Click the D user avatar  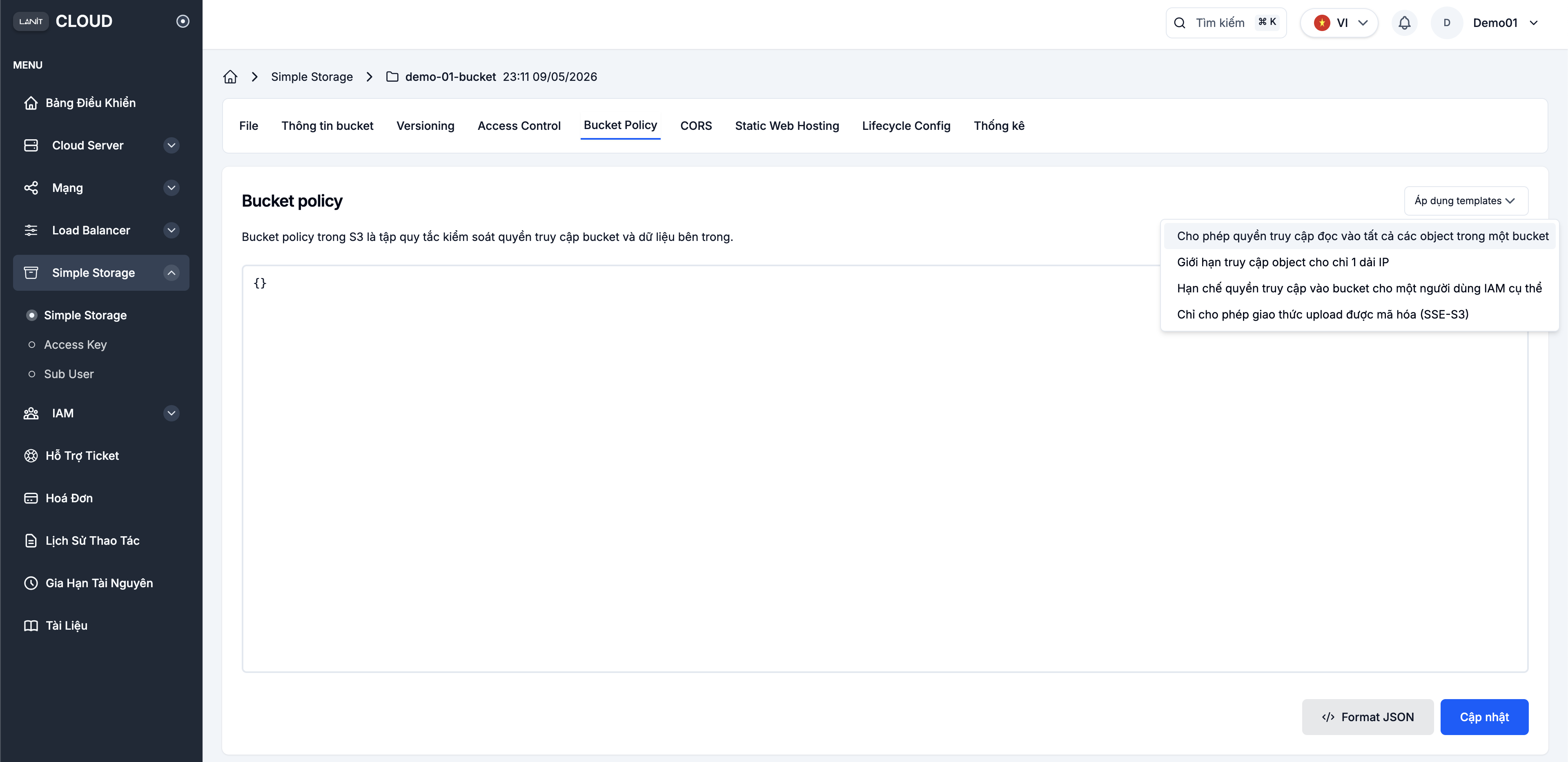tap(1447, 23)
